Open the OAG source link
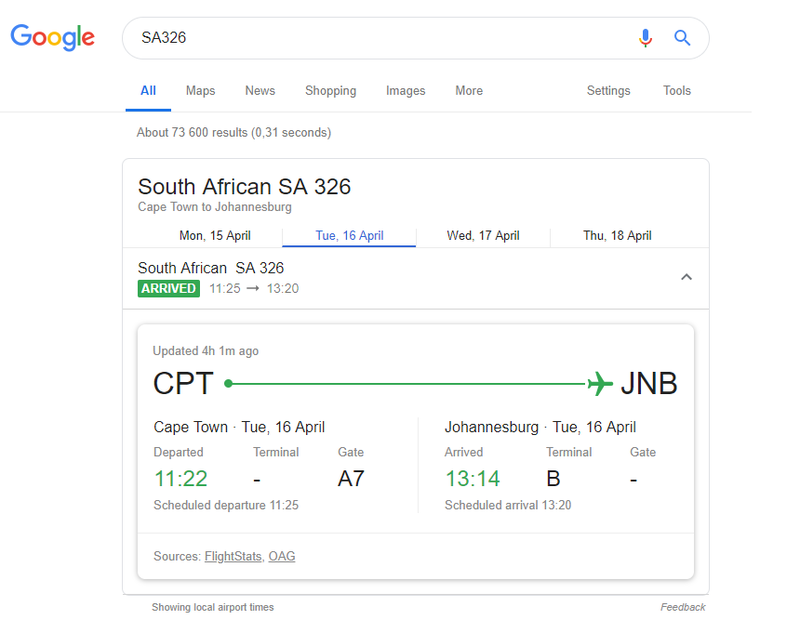Viewport: 800px width, 633px height. (281, 556)
